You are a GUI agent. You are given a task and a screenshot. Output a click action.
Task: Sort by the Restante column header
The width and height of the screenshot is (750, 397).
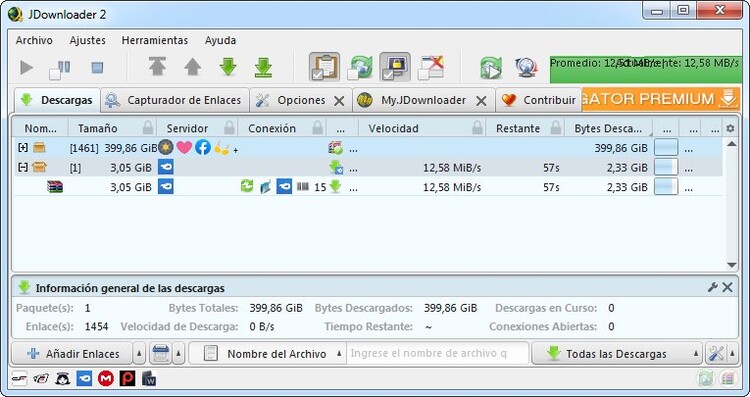(518, 128)
